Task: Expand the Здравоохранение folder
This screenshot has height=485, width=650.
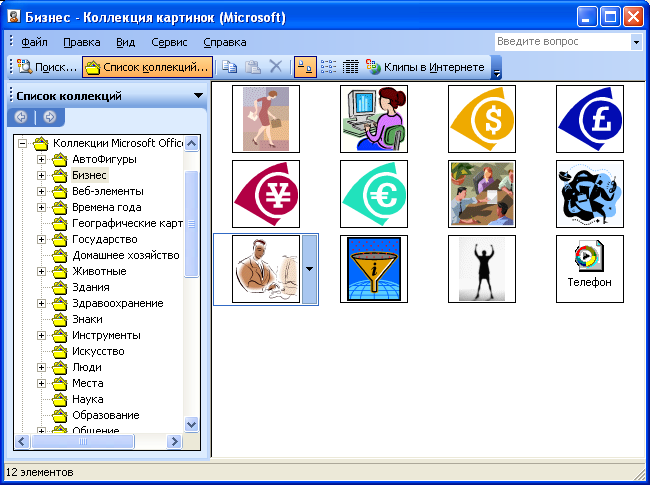Action: point(41,303)
